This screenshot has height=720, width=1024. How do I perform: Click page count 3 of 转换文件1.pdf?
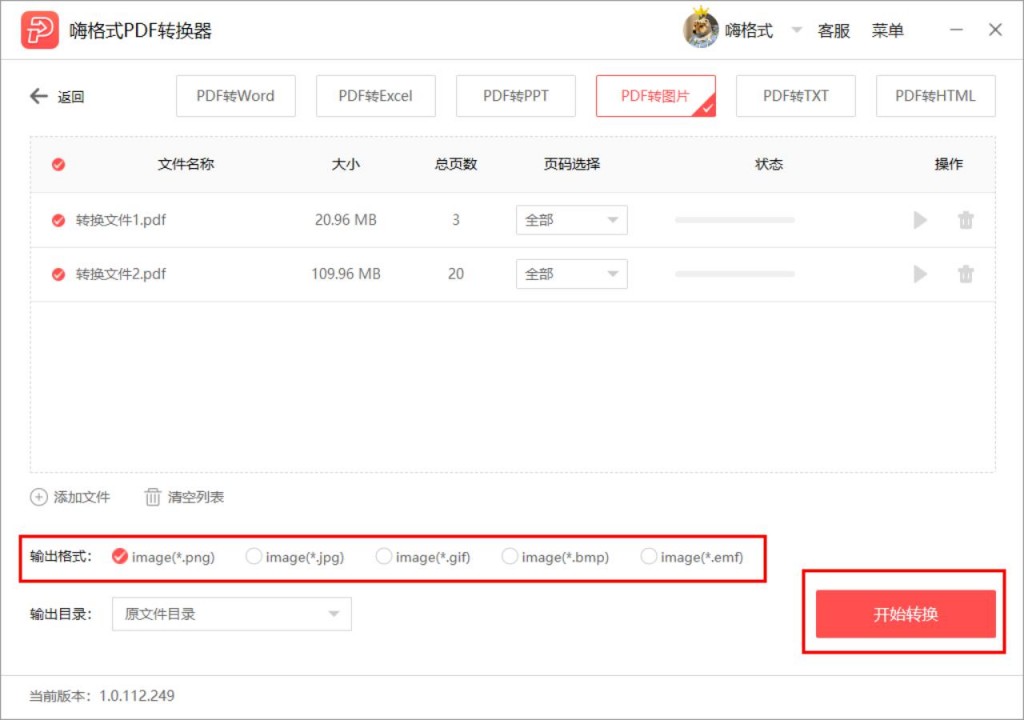[x=456, y=220]
